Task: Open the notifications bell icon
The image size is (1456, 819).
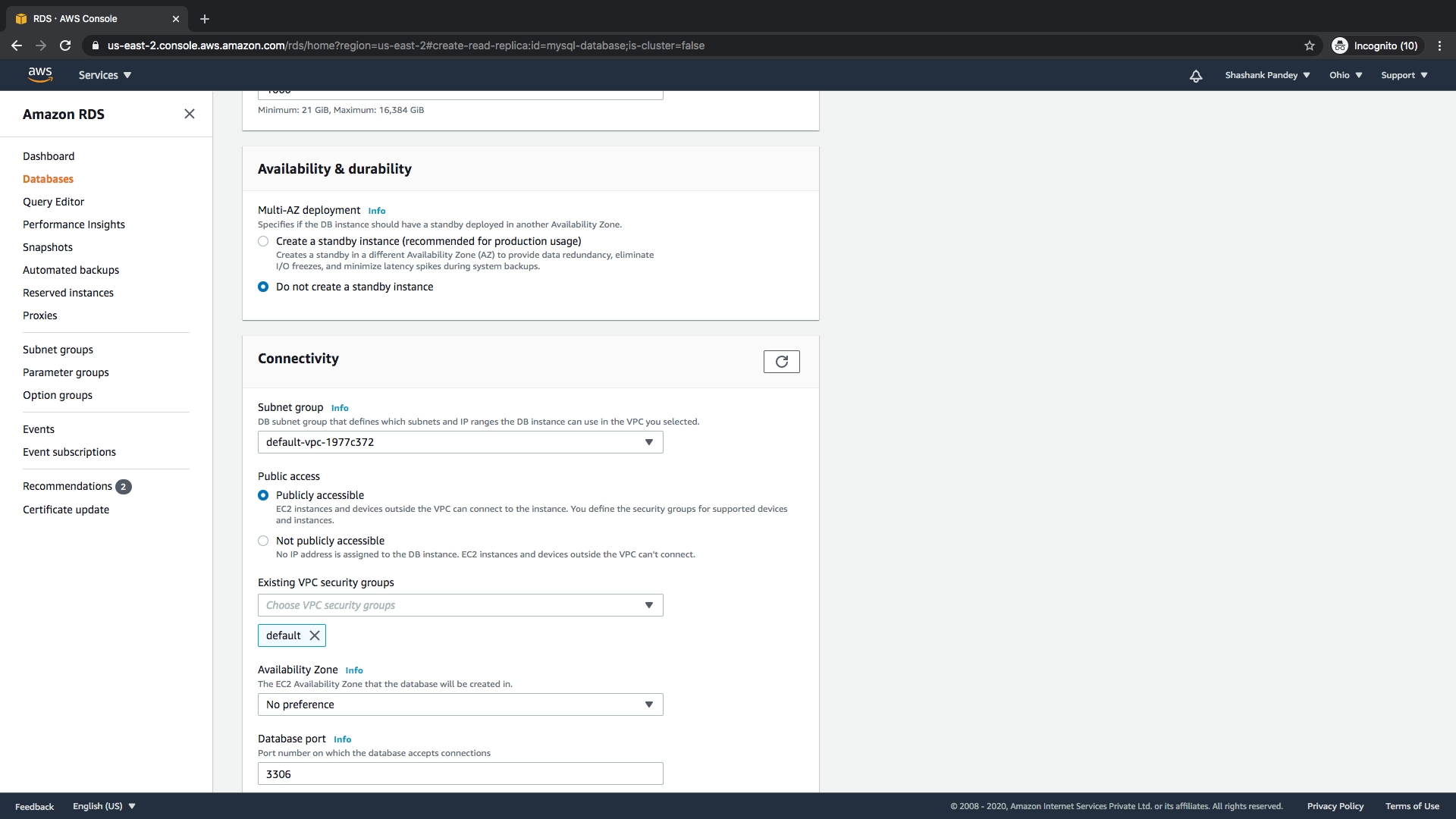Action: click(x=1196, y=76)
